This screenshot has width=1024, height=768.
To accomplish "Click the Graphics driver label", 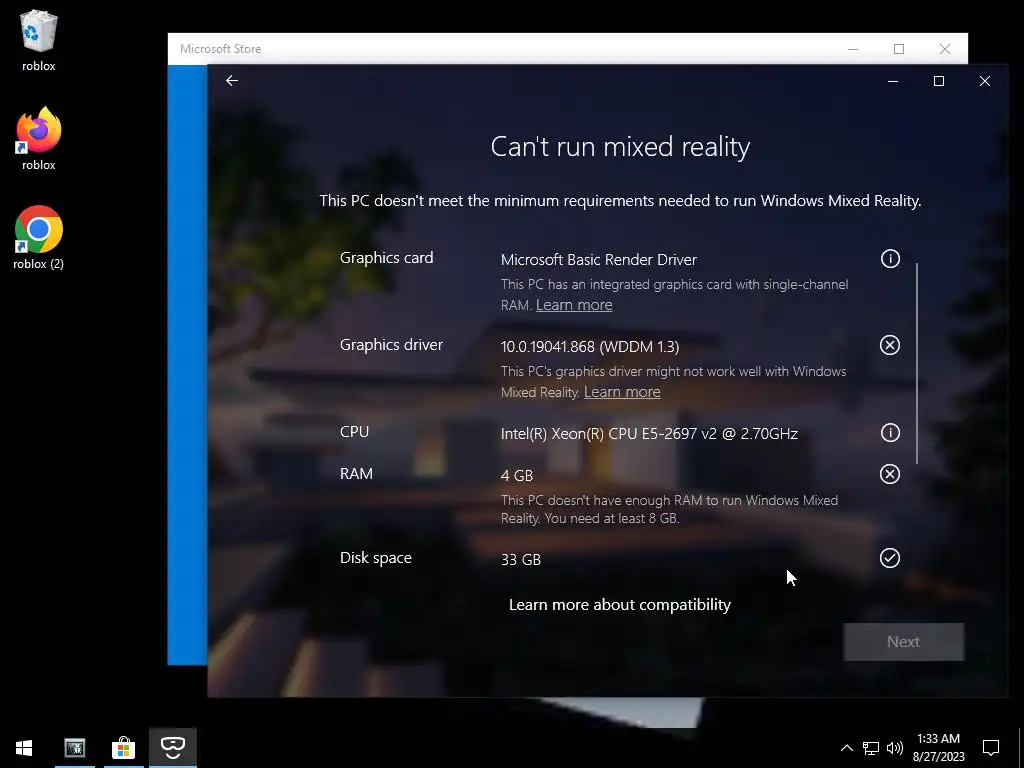I will point(391,345).
